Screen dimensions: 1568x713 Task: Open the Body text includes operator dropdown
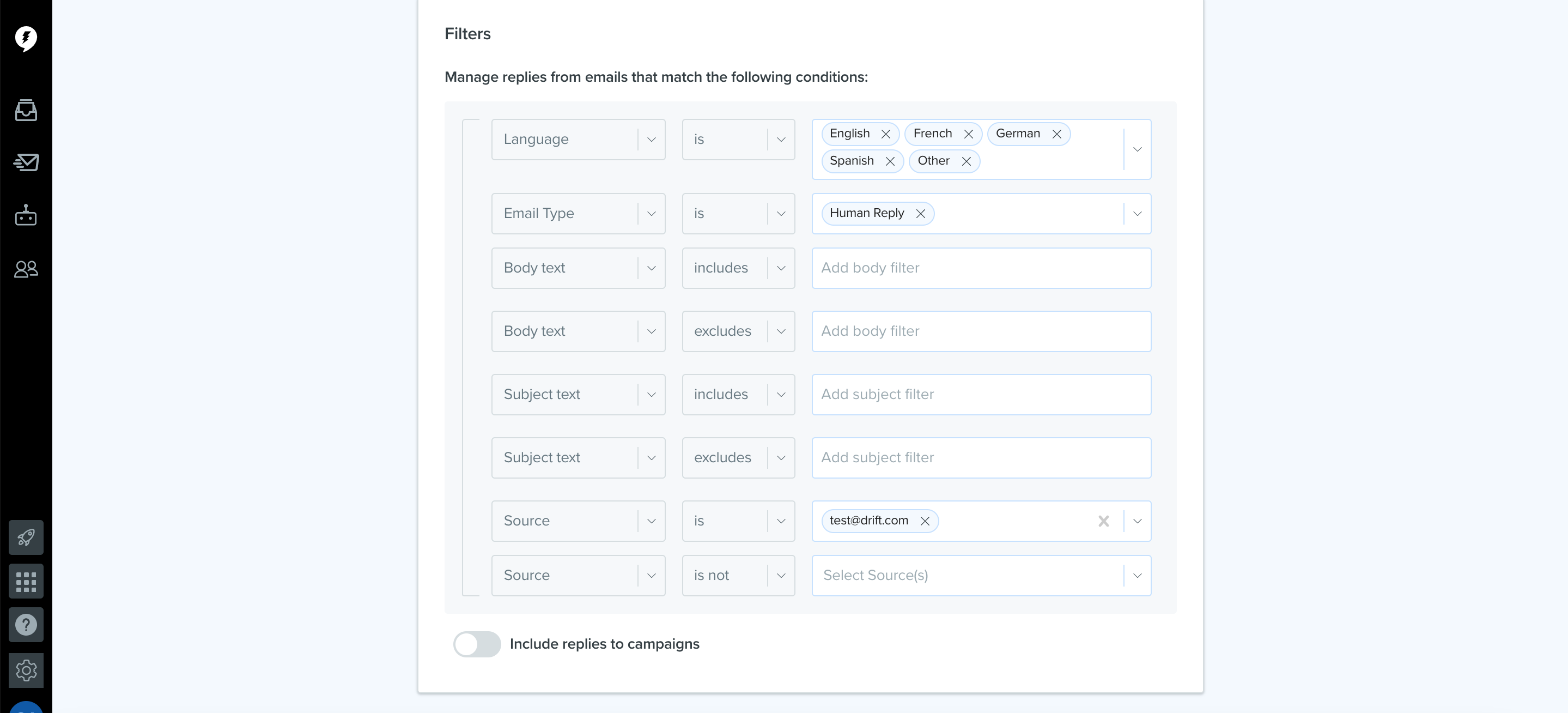click(738, 268)
